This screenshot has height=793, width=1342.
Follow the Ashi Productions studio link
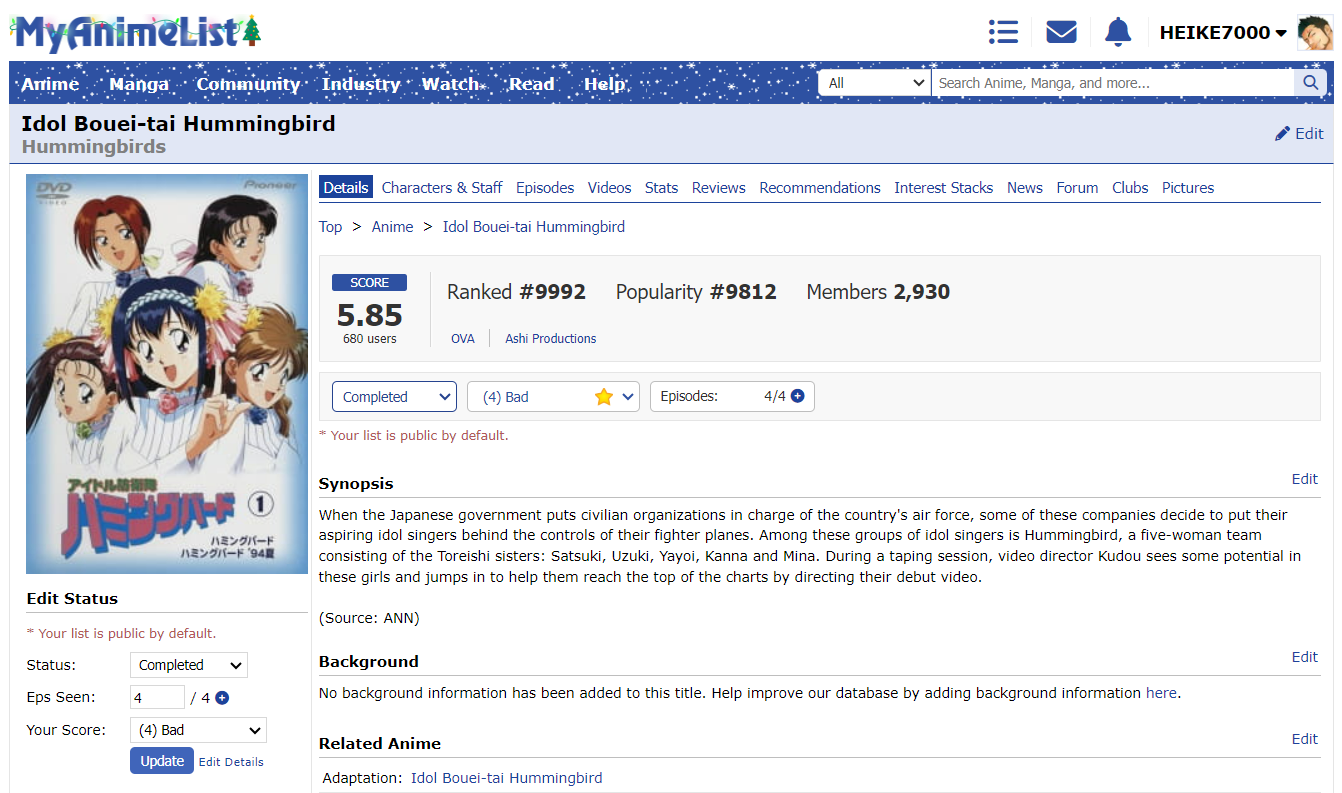550,339
